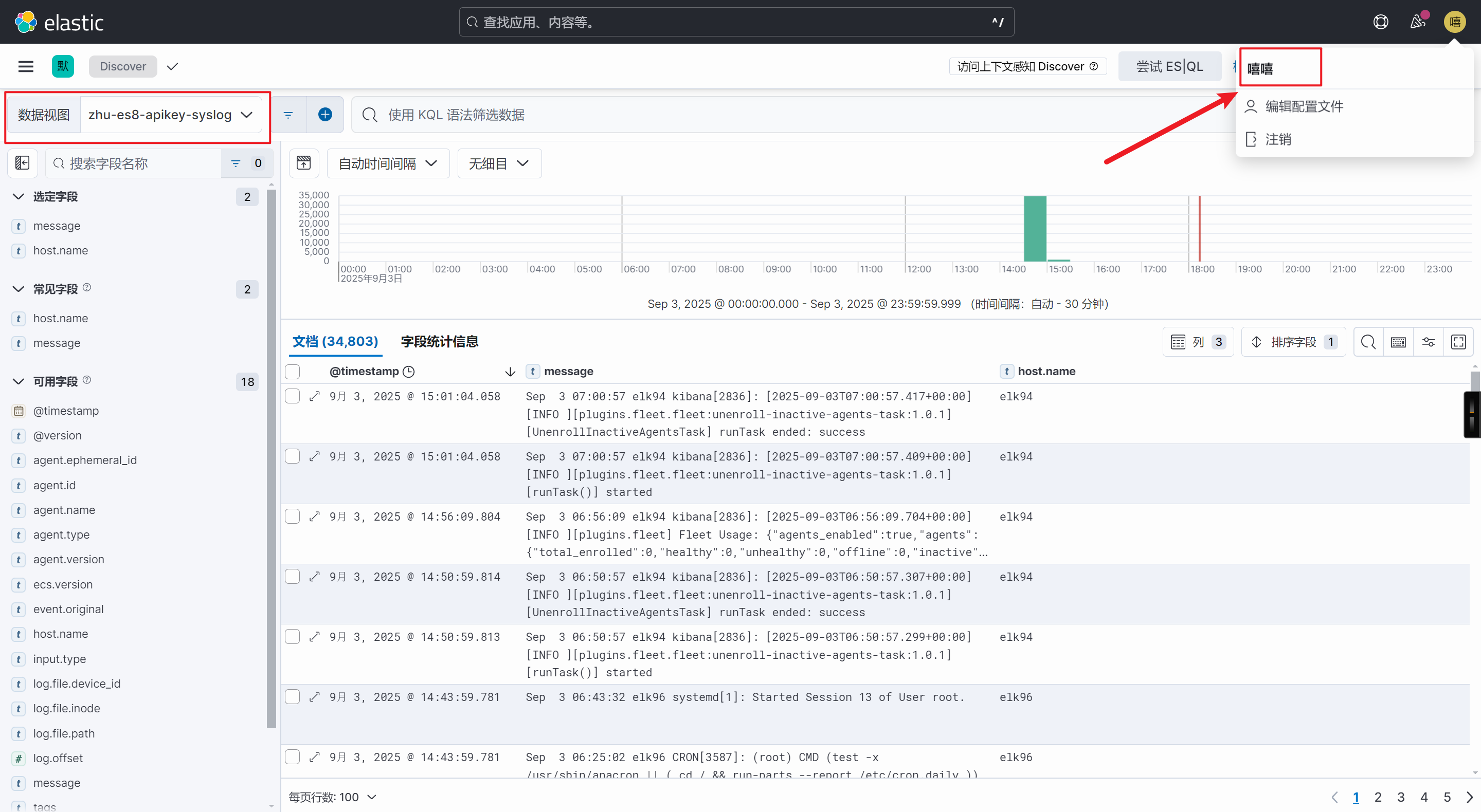Expand the Started Session 13 document
Screen dimensions: 1481x812
(315, 696)
